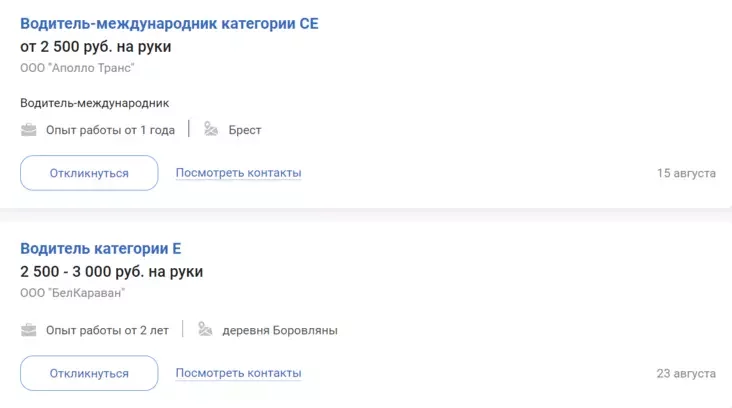The image size is (732, 408).
Task: Click the деревня Боровляны location label
Action: click(x=280, y=330)
